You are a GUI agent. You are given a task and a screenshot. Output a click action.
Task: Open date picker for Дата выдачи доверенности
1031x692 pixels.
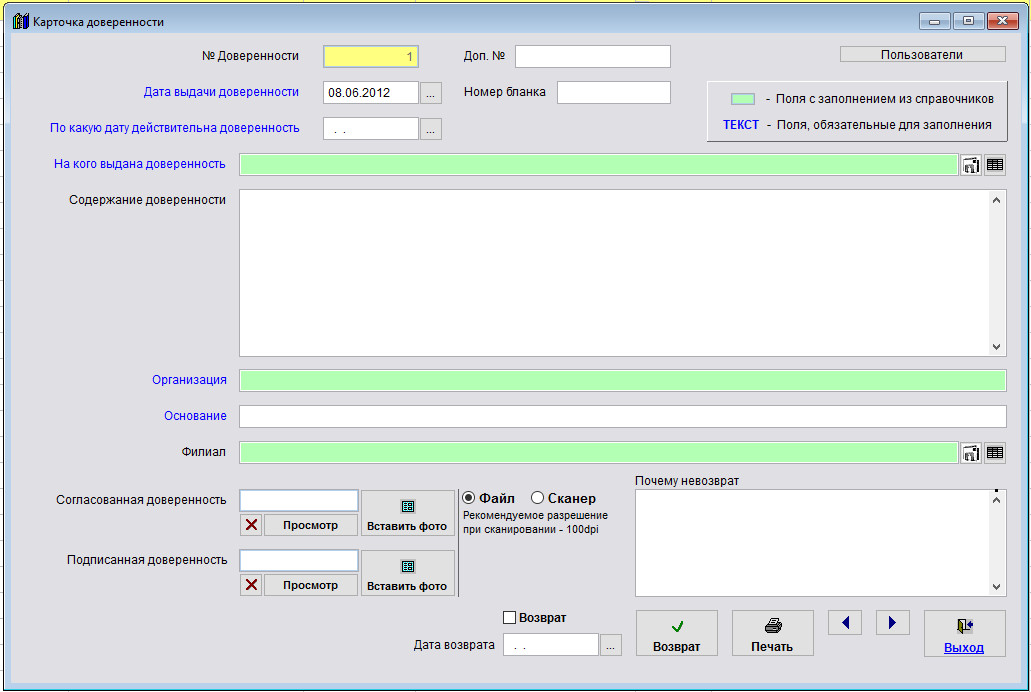(431, 93)
